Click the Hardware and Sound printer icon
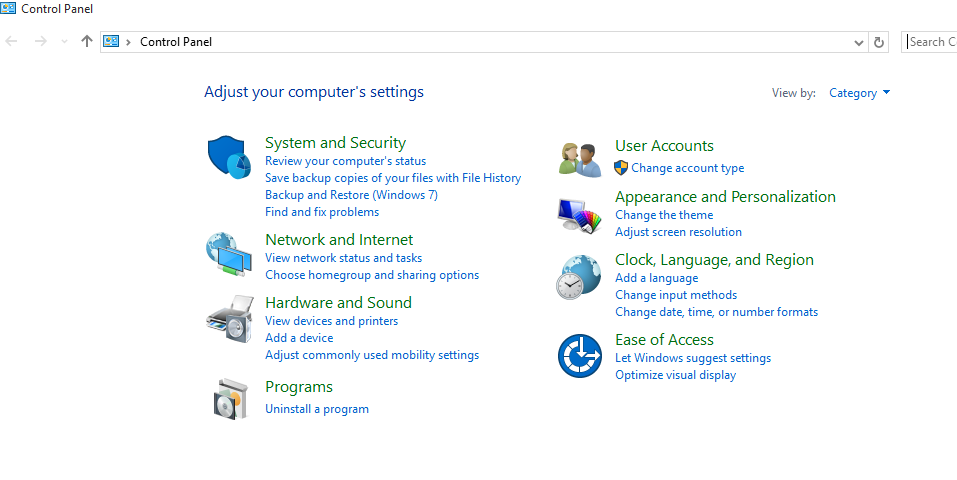Image resolution: width=957 pixels, height=480 pixels. (x=229, y=318)
